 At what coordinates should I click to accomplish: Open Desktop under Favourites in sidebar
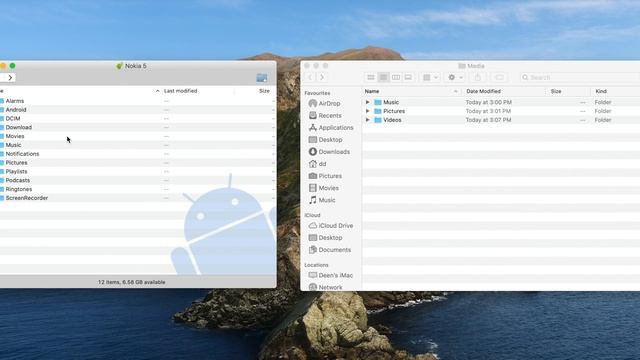tap(325, 140)
